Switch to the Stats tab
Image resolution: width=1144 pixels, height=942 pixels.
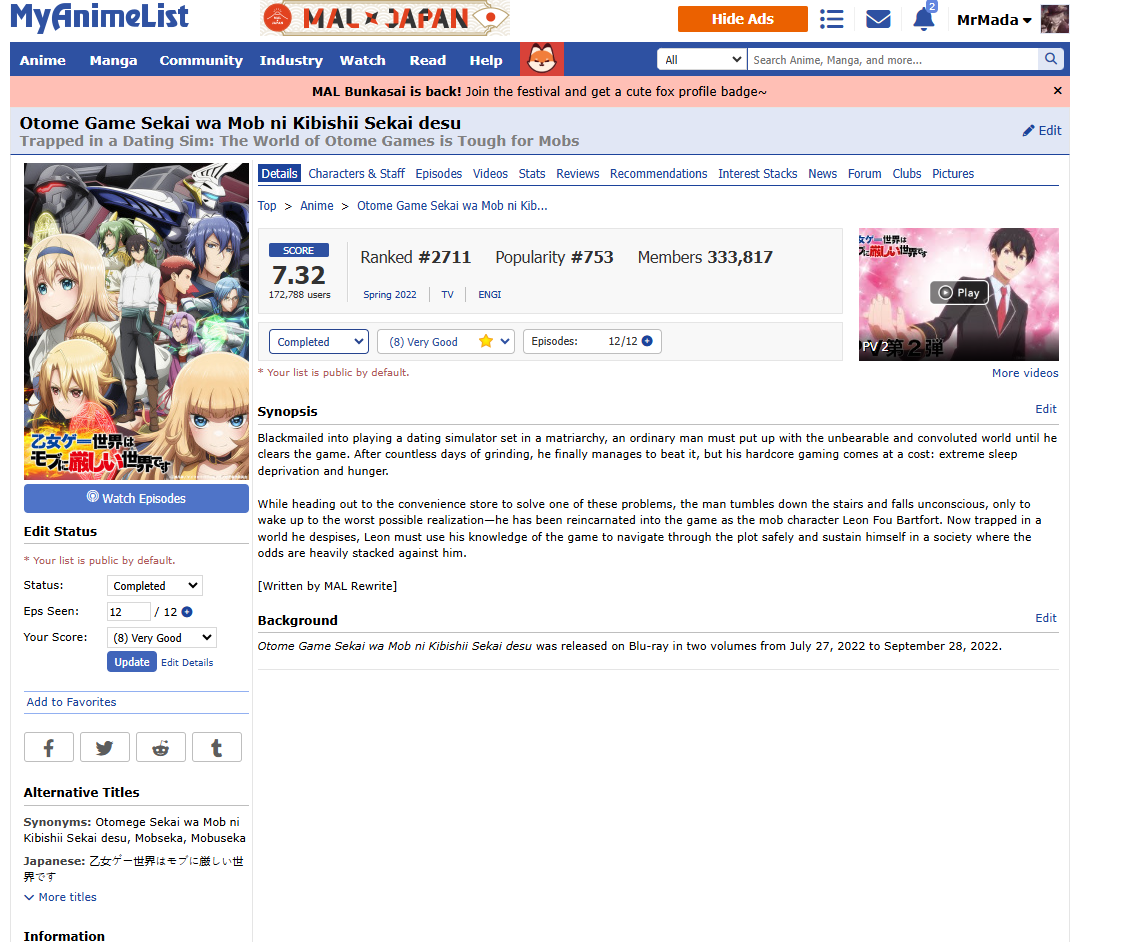(532, 174)
